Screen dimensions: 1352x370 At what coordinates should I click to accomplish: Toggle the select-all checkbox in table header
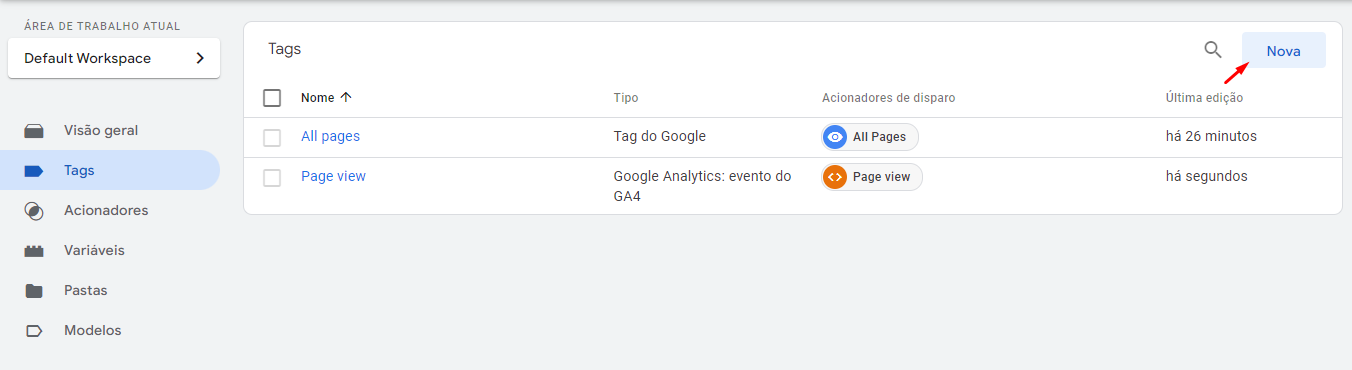point(272,98)
